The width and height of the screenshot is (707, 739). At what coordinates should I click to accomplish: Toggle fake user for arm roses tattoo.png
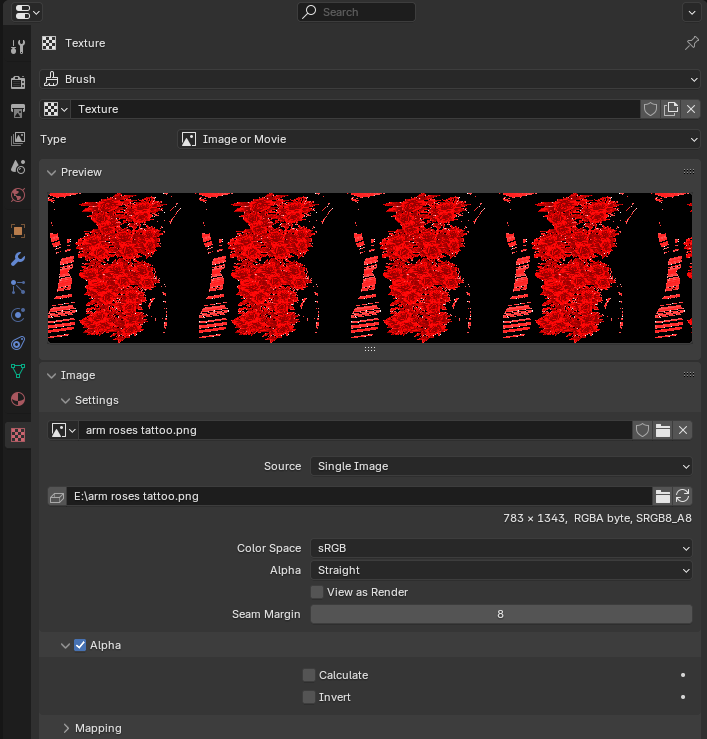point(642,430)
